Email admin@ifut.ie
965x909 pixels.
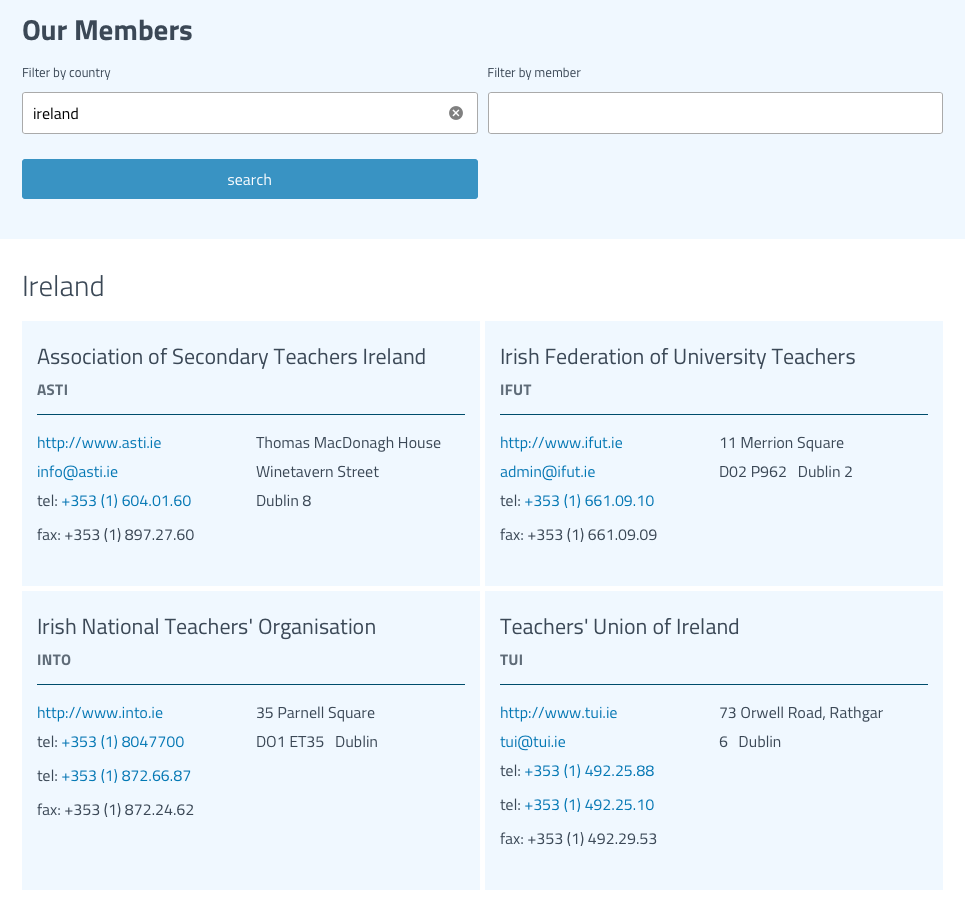(x=548, y=472)
